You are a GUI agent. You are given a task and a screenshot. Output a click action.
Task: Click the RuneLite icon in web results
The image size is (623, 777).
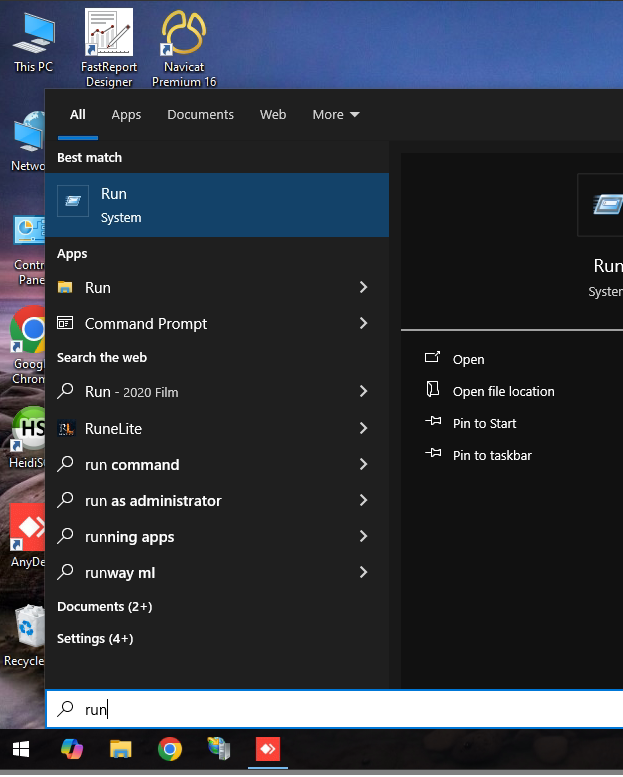(x=66, y=429)
